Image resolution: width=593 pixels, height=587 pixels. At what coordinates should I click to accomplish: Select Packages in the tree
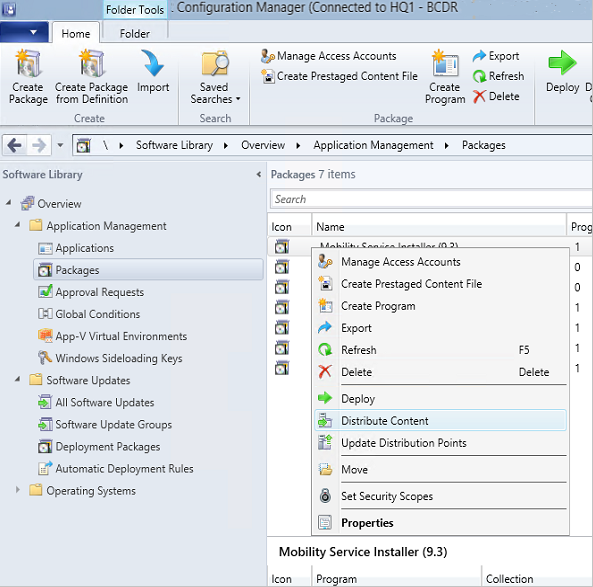(148, 270)
